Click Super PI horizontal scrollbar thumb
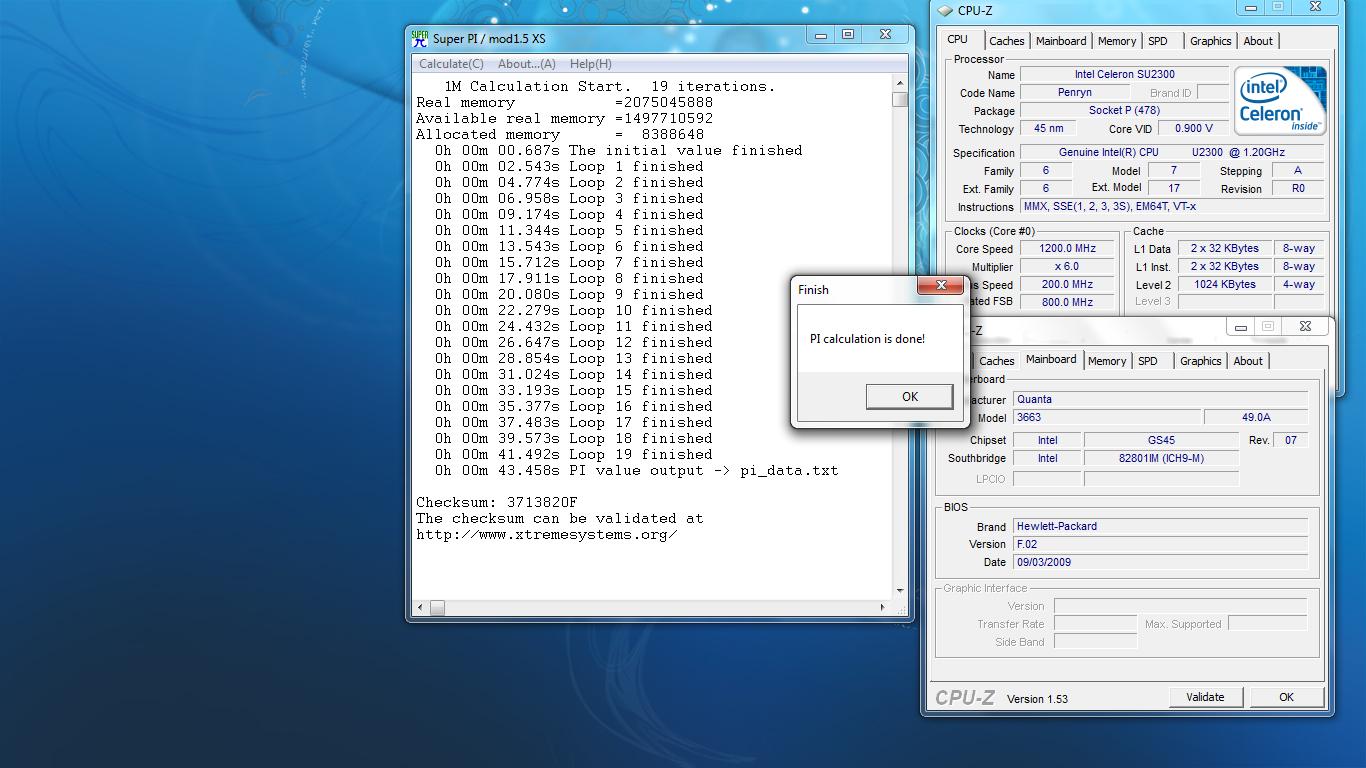The height and width of the screenshot is (768, 1366). (x=437, y=607)
